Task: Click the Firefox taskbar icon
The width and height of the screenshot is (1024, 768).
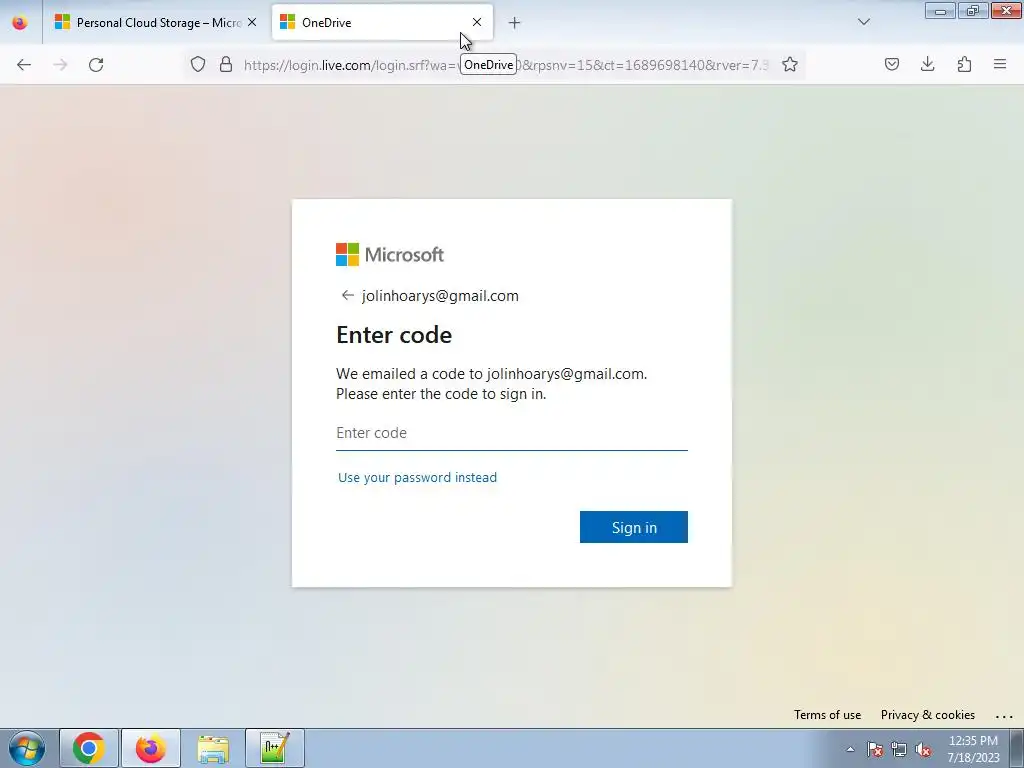Action: (x=150, y=748)
